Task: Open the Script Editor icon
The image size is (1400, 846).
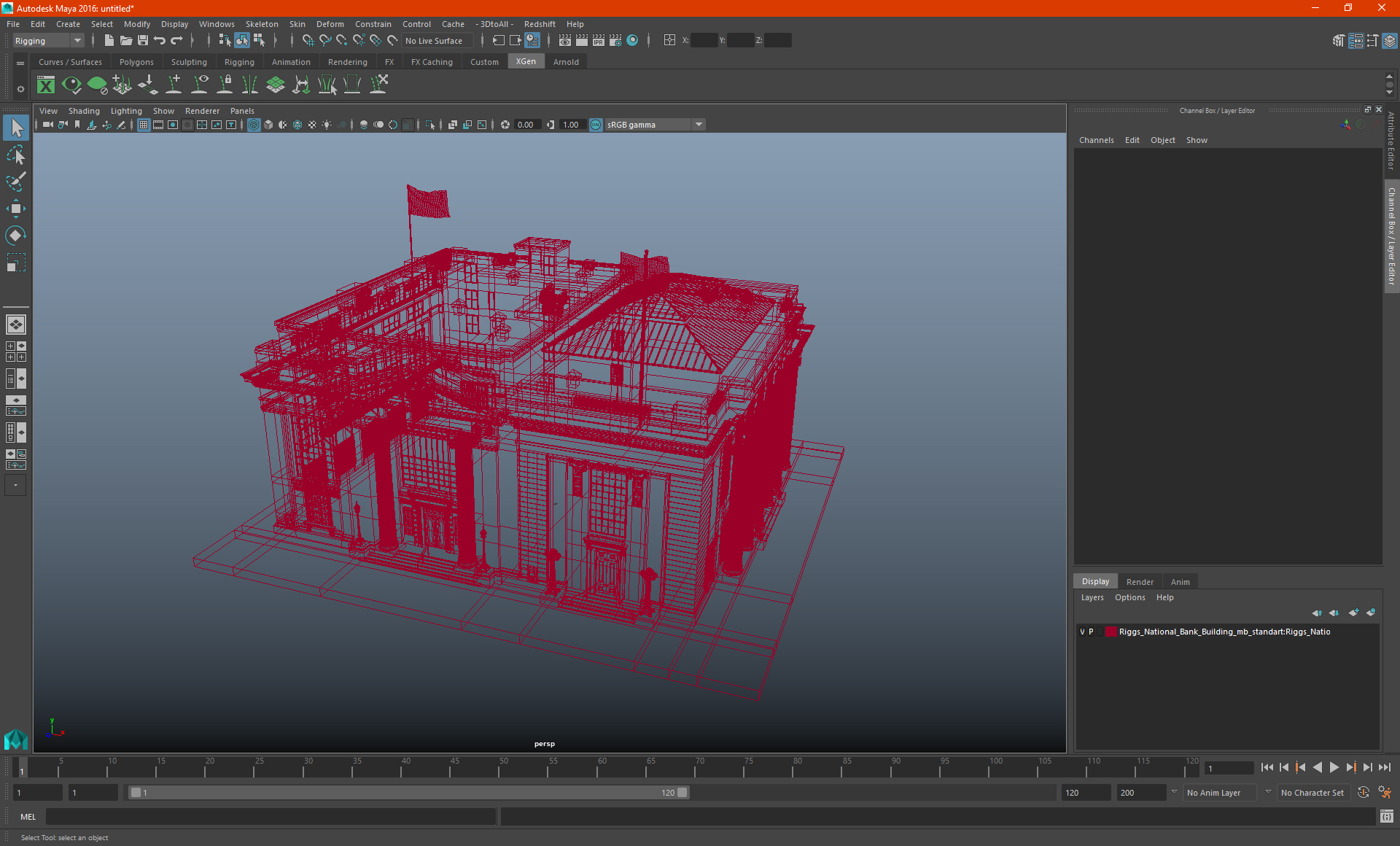Action: (x=1386, y=817)
